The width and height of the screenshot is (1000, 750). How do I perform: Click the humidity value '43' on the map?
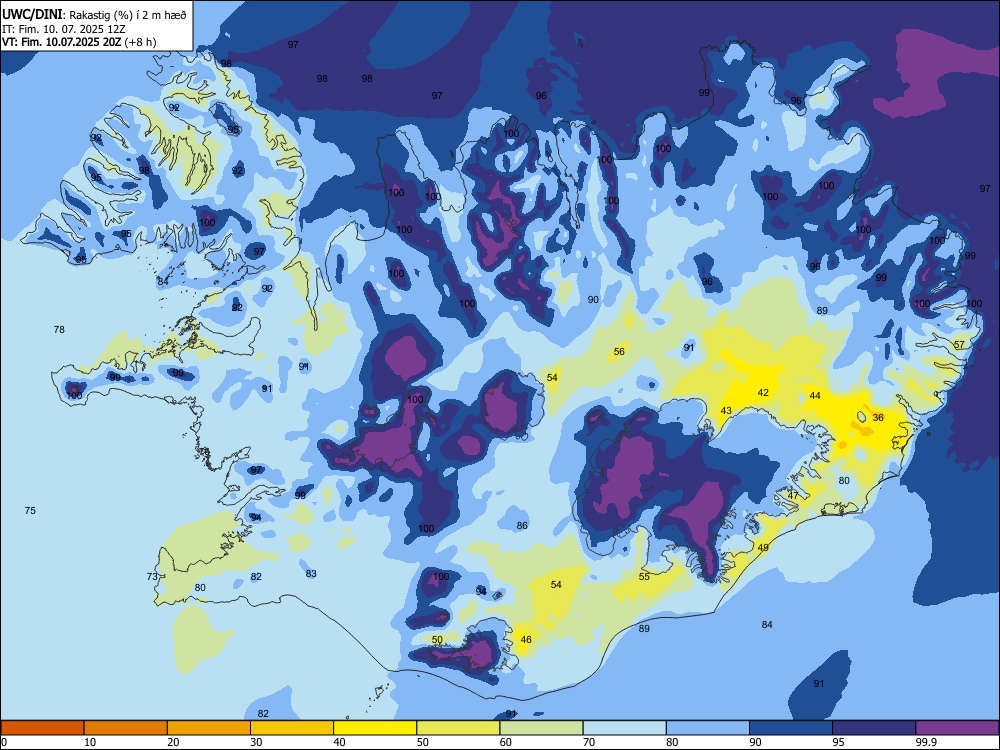coord(726,411)
